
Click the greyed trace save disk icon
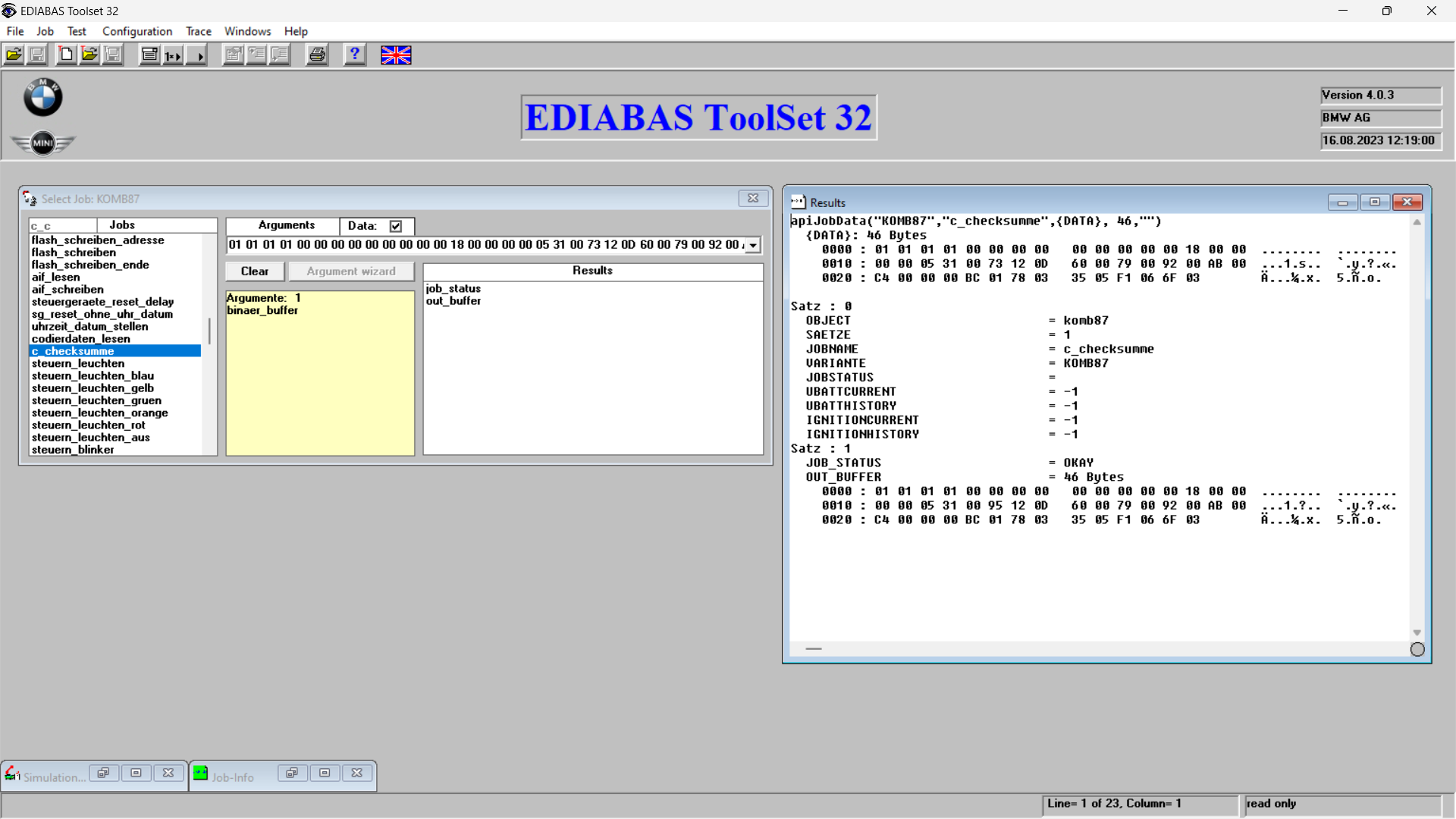tap(113, 55)
